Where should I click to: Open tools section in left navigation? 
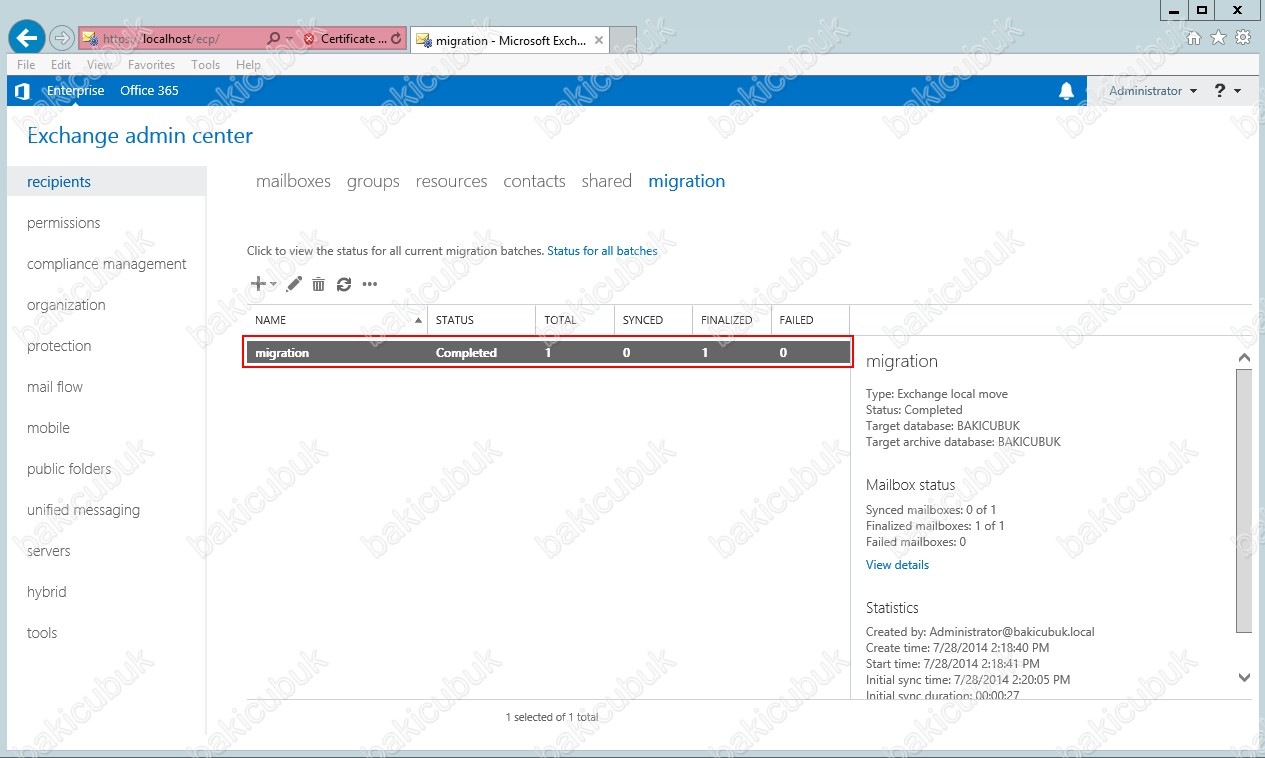(42, 633)
